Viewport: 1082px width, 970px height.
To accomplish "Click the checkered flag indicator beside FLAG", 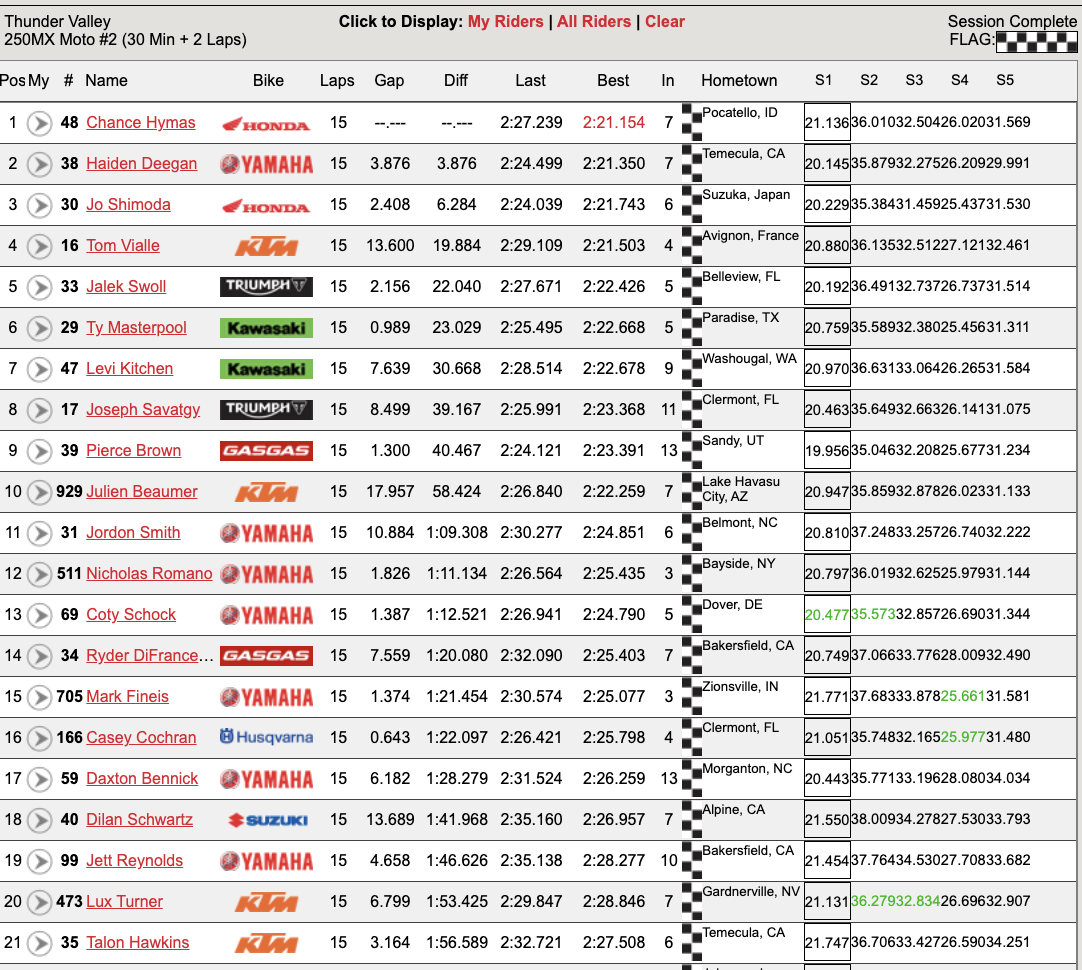I will (1038, 42).
